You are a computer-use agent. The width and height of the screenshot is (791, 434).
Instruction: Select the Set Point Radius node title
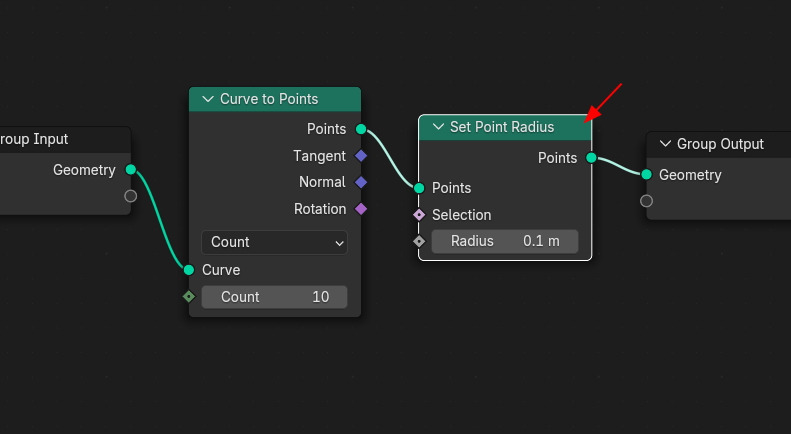pos(502,127)
